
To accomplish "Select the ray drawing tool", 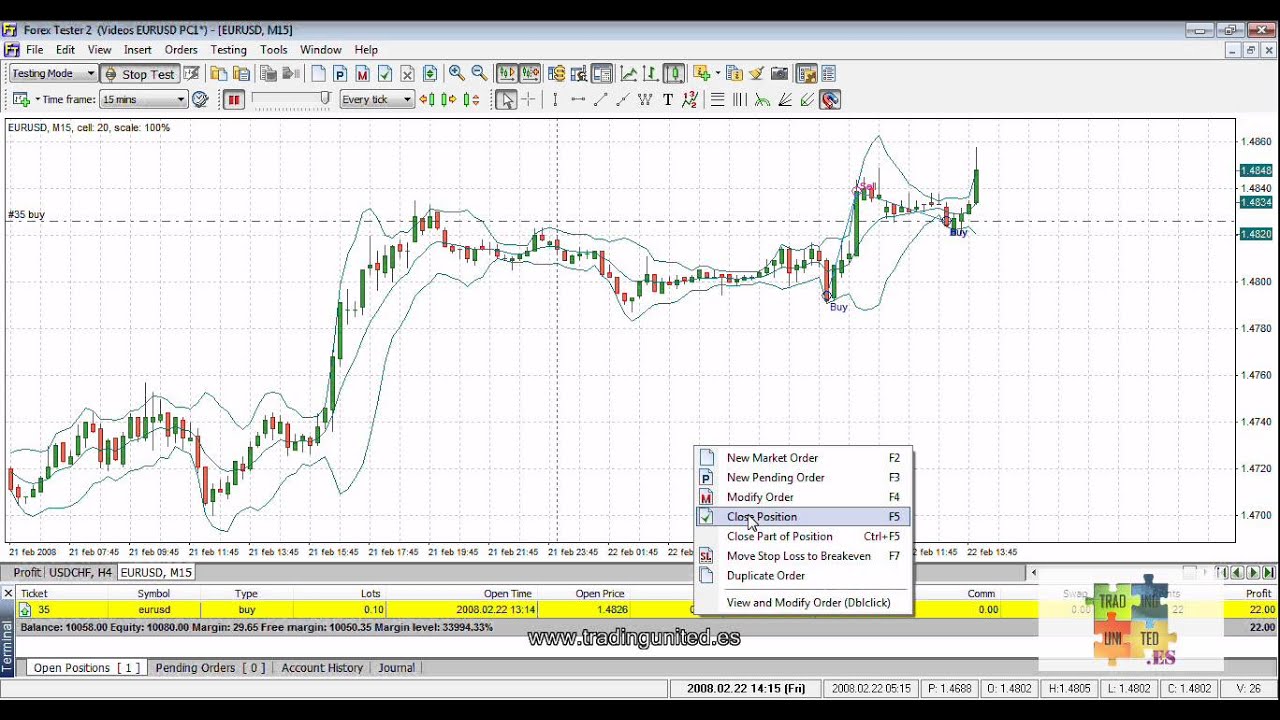I will pos(623,99).
